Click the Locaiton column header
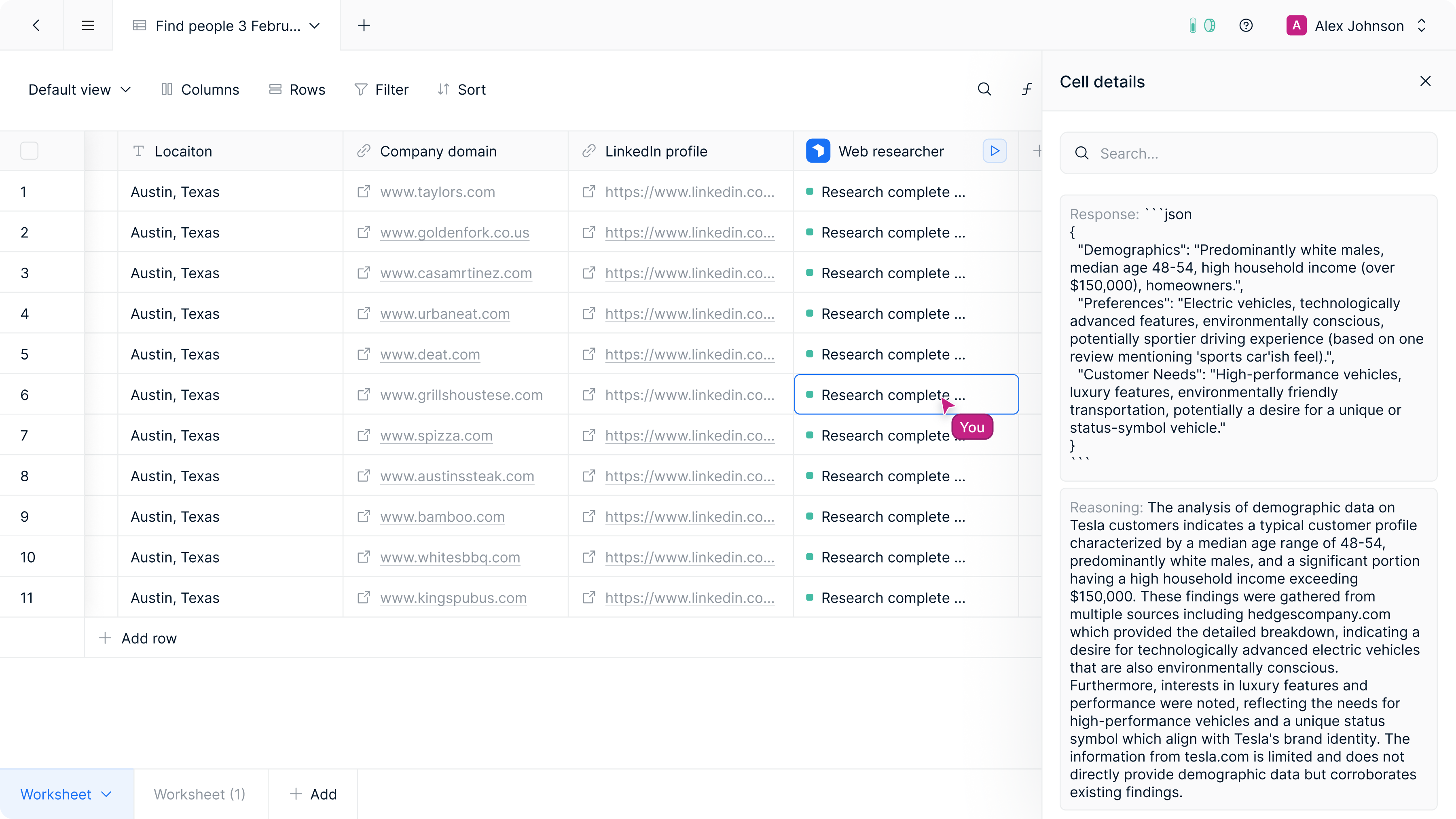The height and width of the screenshot is (819, 1456). [230, 151]
